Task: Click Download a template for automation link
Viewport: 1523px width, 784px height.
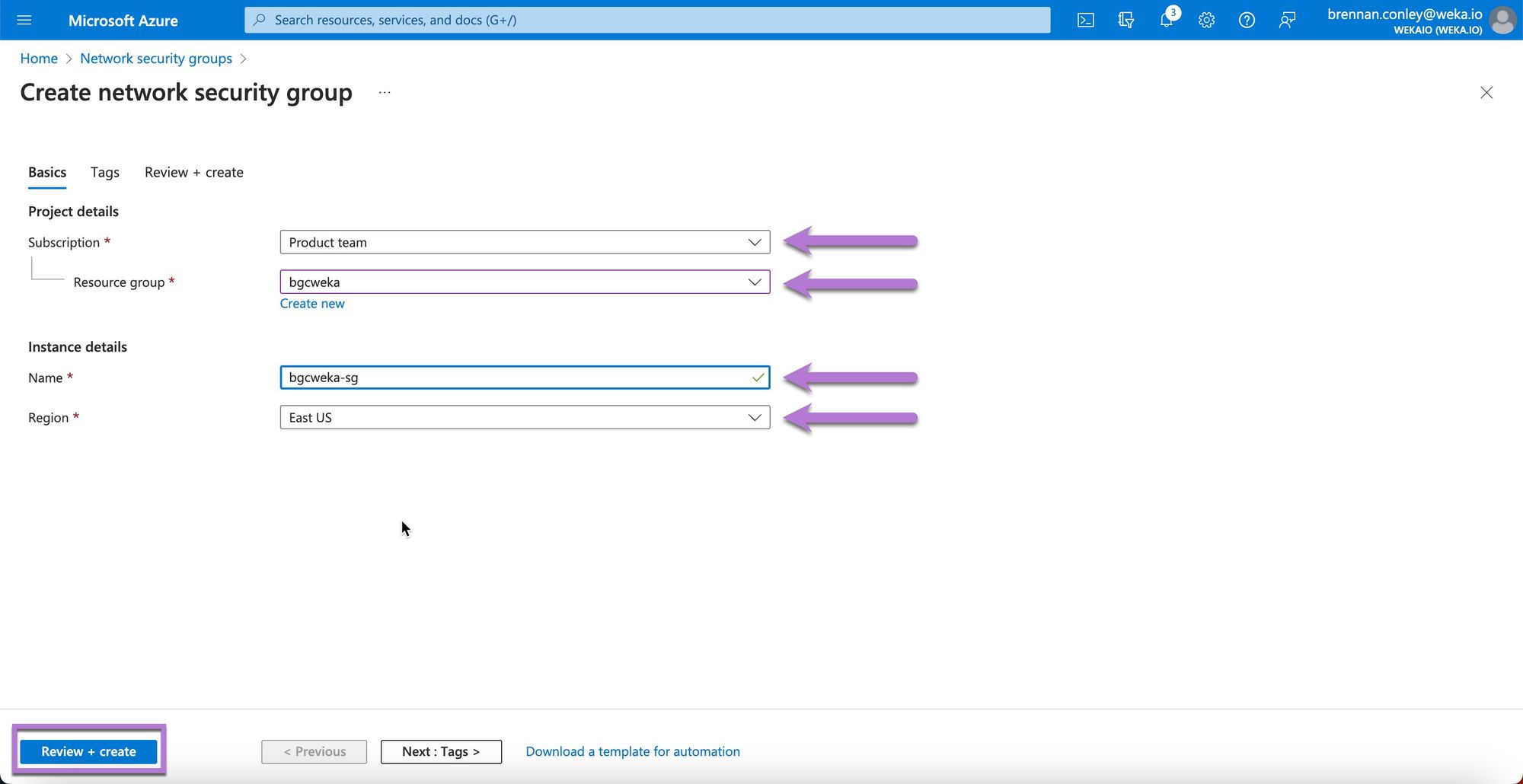Action: click(633, 751)
